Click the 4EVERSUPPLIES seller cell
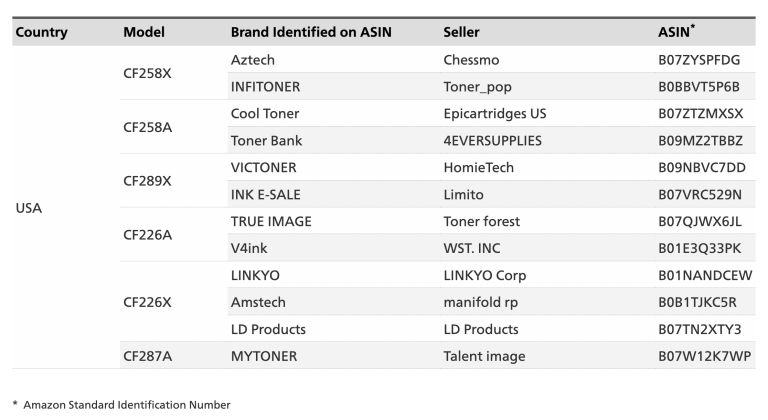768x420 pixels. (492, 141)
